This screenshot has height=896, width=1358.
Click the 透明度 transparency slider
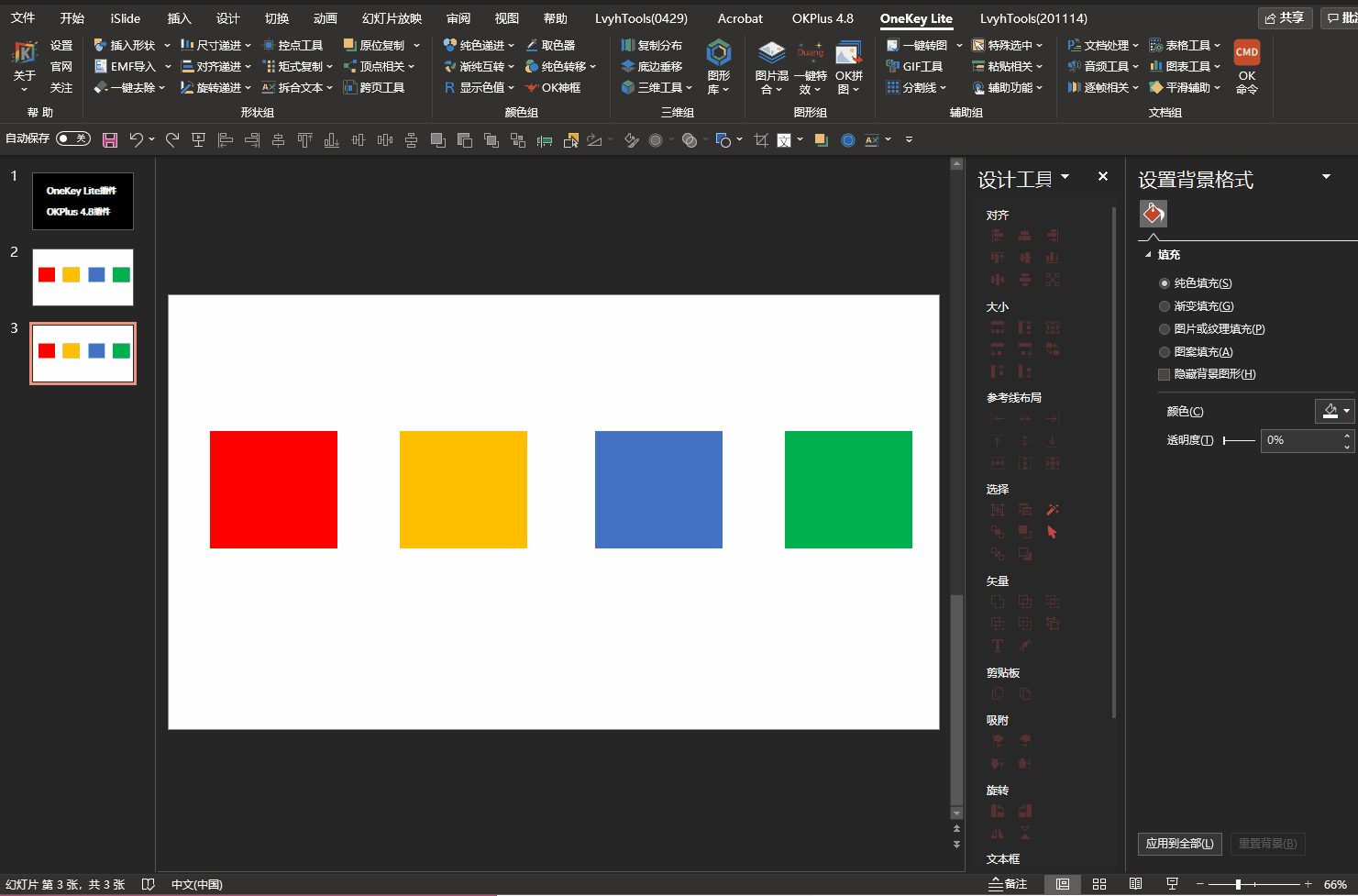pos(1239,440)
